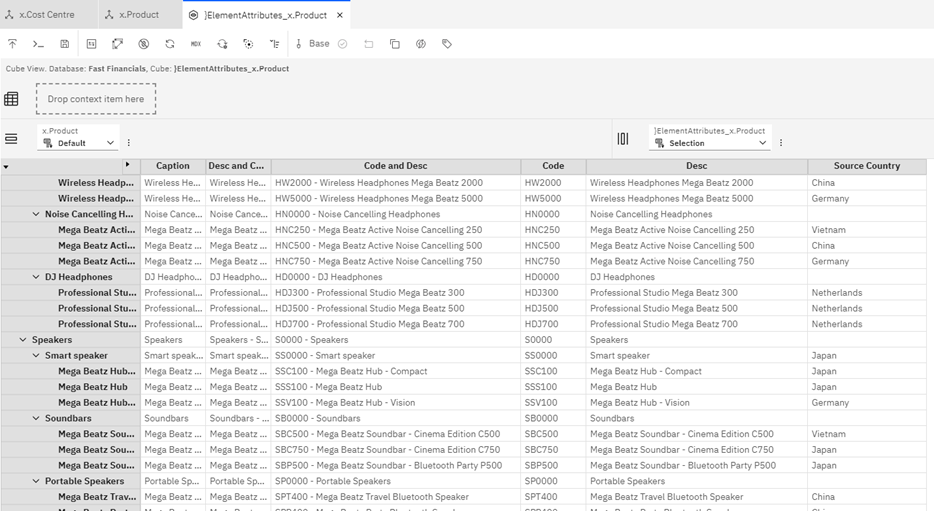Click the top-left grid corner triangle

pos(6,167)
